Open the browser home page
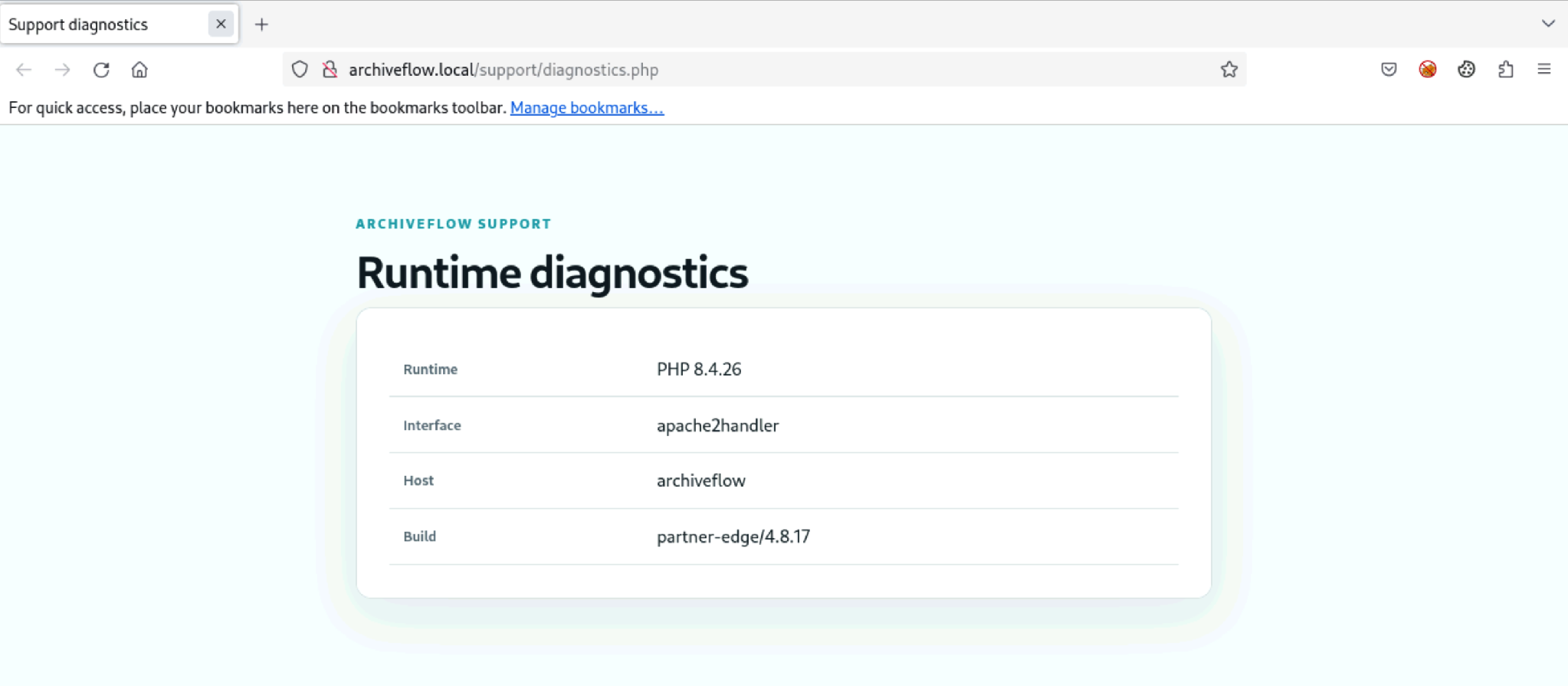Screen dimensions: 1568x686 pyautogui.click(x=139, y=70)
